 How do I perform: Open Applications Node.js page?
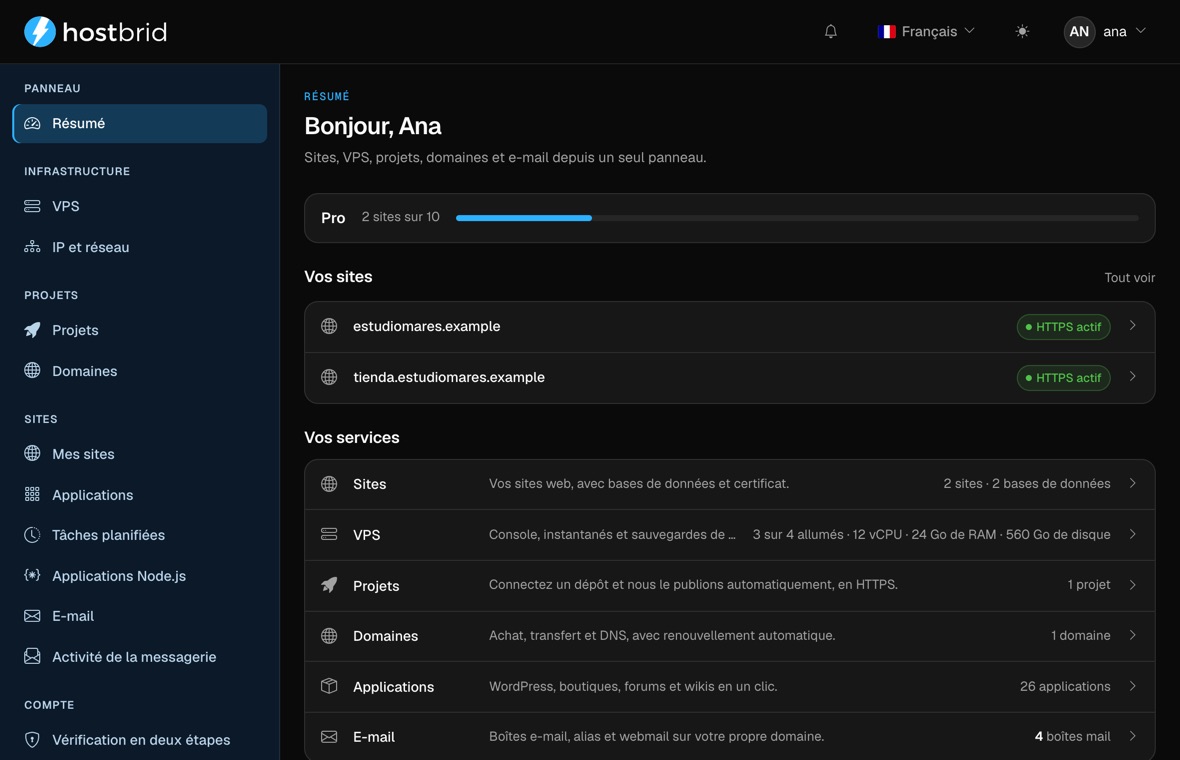140,576
